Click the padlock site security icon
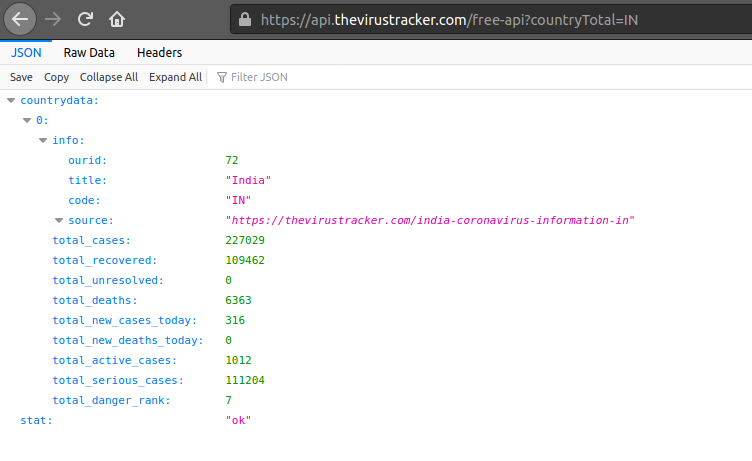Image resolution: width=752 pixels, height=461 pixels. tap(246, 19)
